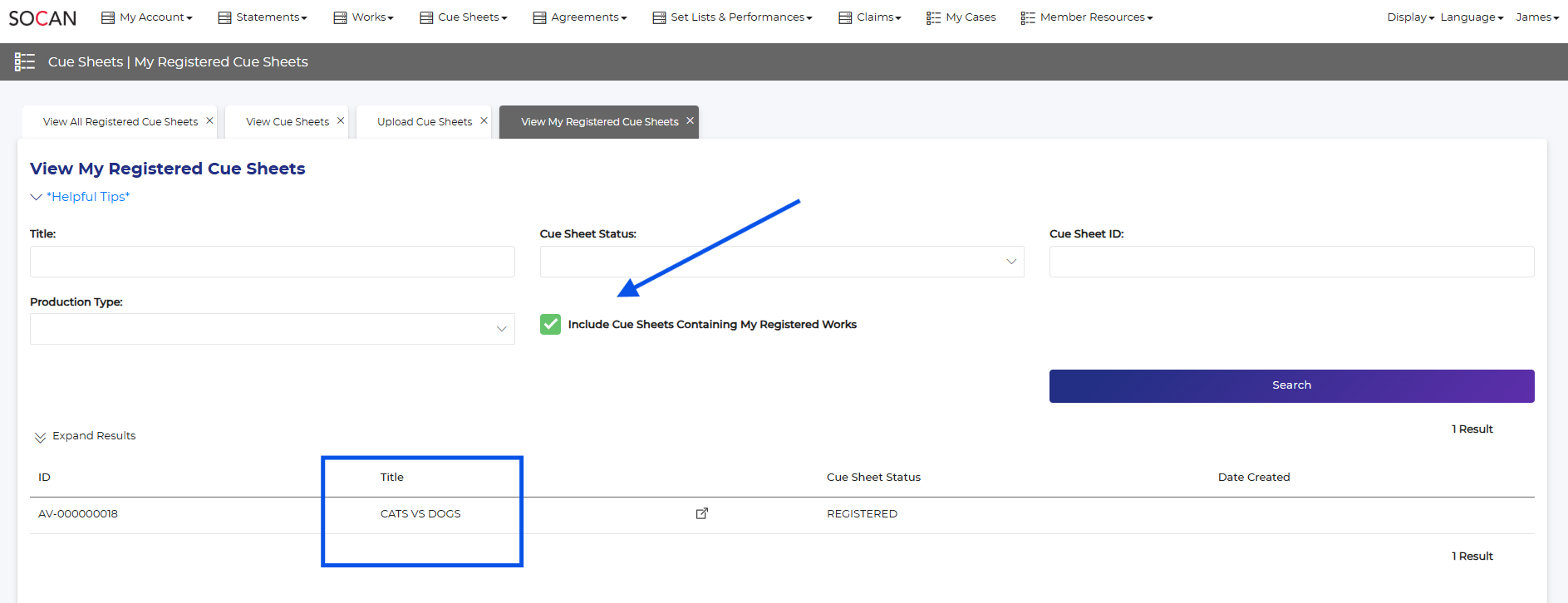Close the View My Registered Cue Sheets tab

690,120
